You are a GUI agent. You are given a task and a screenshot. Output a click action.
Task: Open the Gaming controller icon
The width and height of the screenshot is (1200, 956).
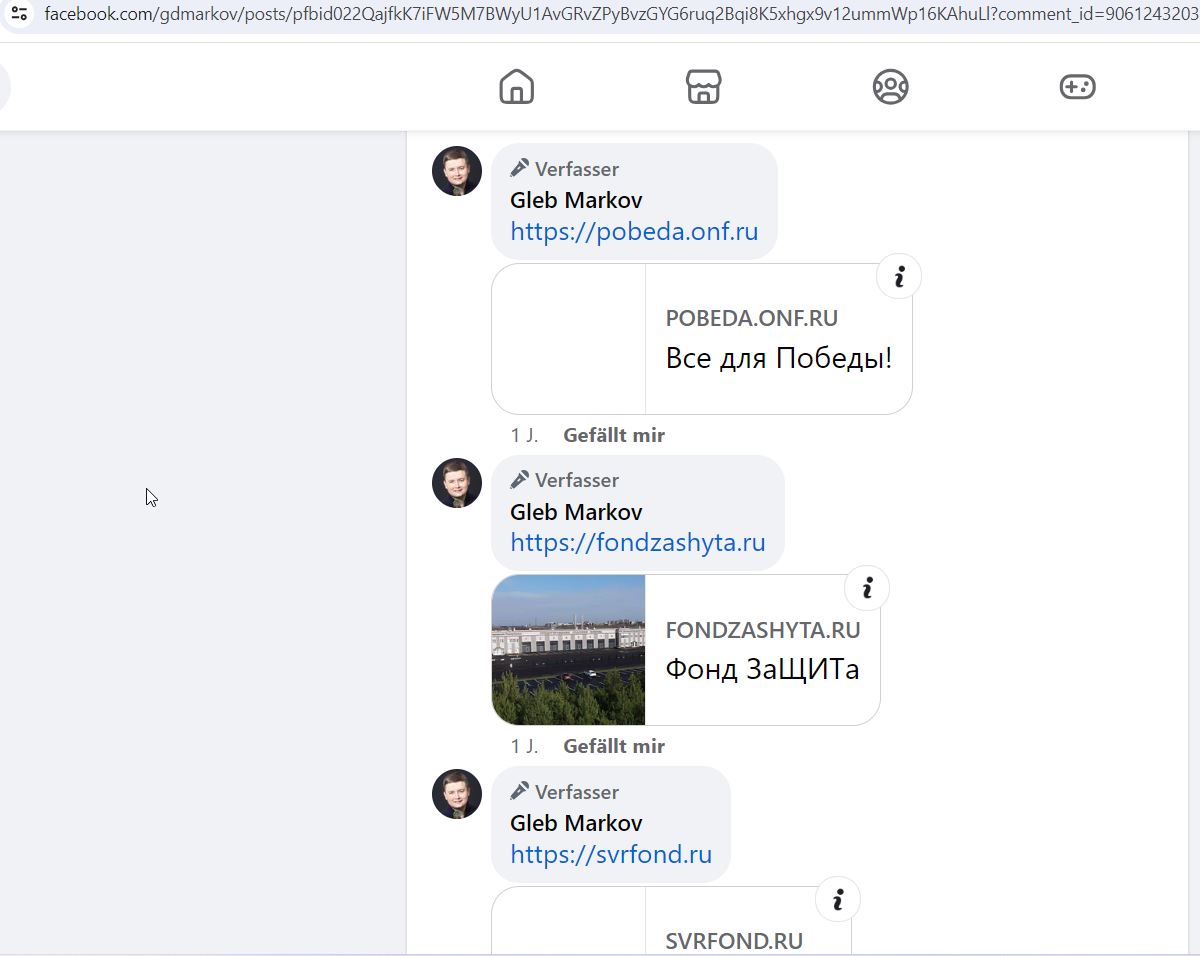pyautogui.click(x=1077, y=87)
